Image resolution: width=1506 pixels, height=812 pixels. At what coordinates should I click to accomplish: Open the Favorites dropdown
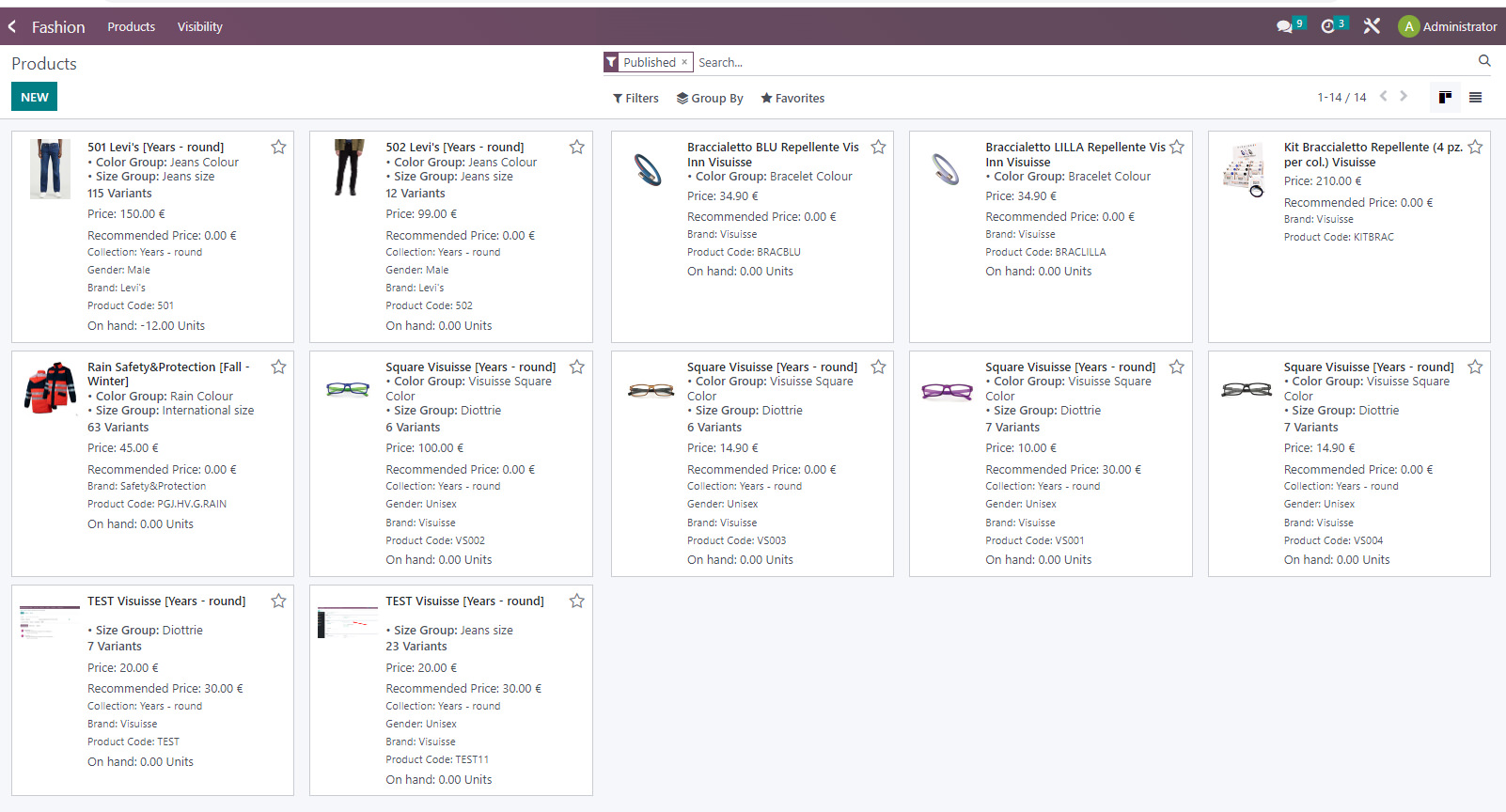point(792,99)
